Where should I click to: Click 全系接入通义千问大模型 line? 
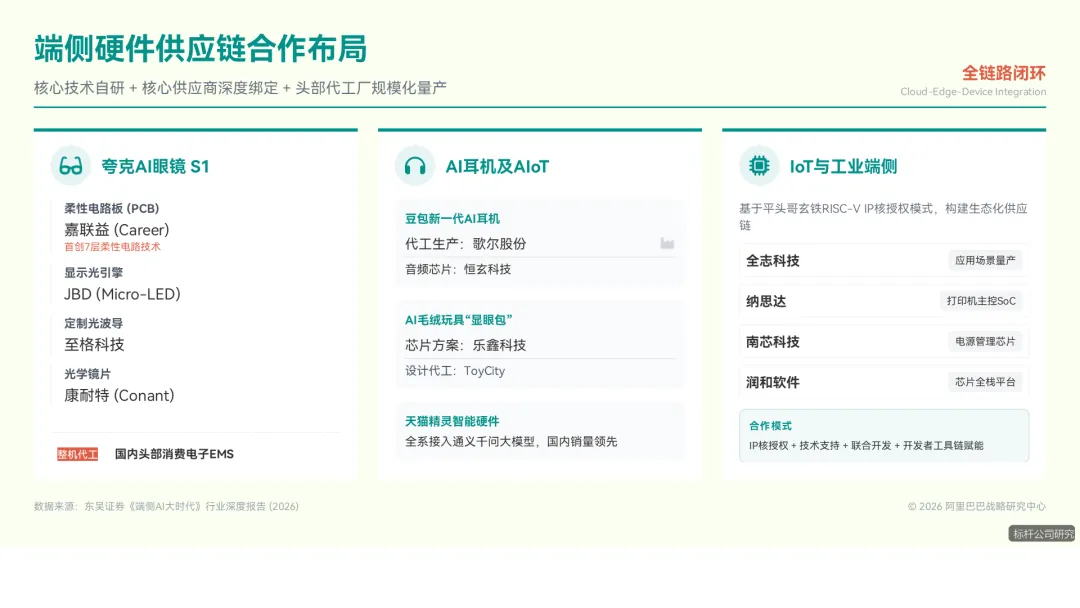[x=511, y=442]
